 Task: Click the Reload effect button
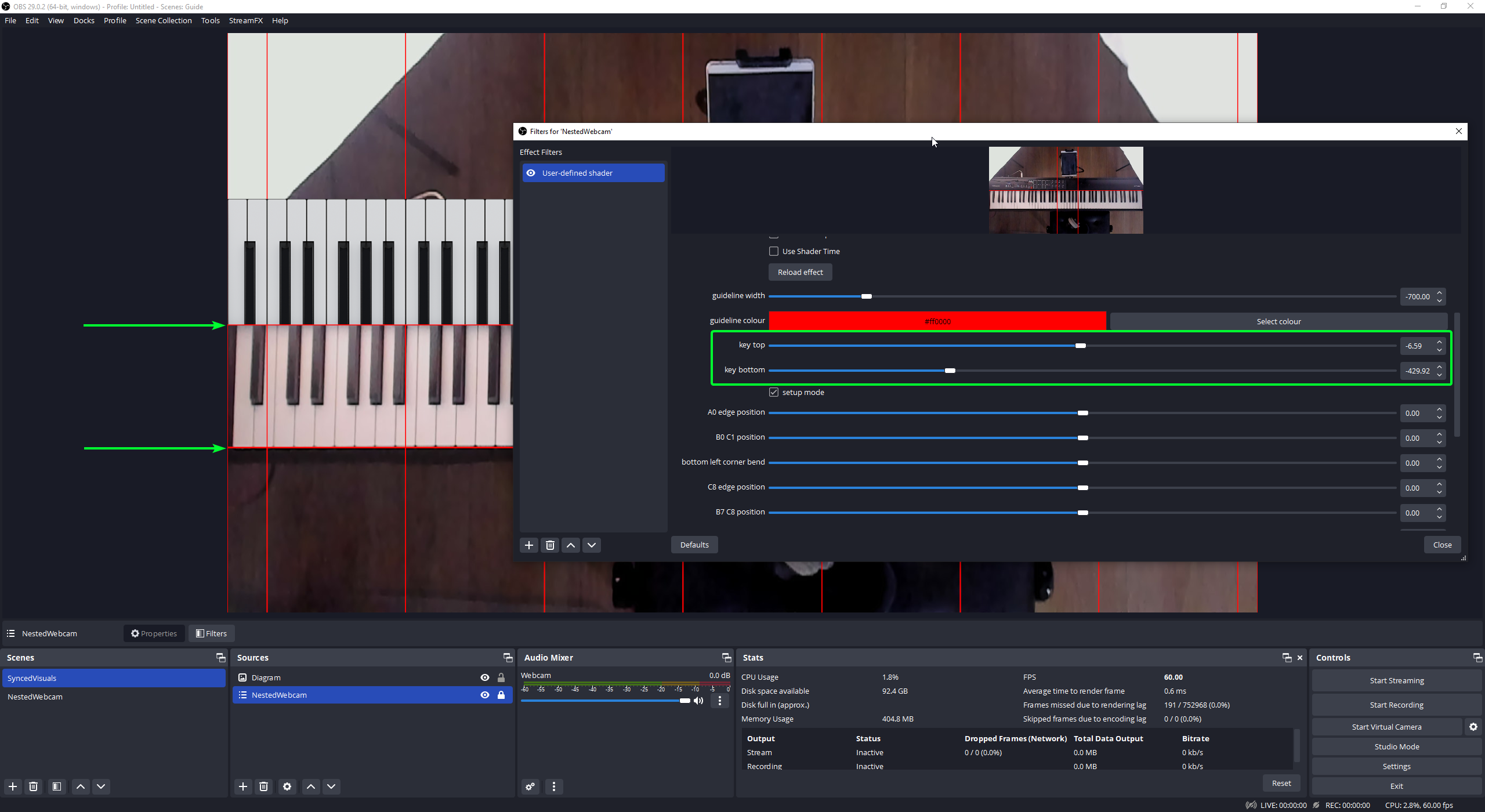(x=800, y=272)
